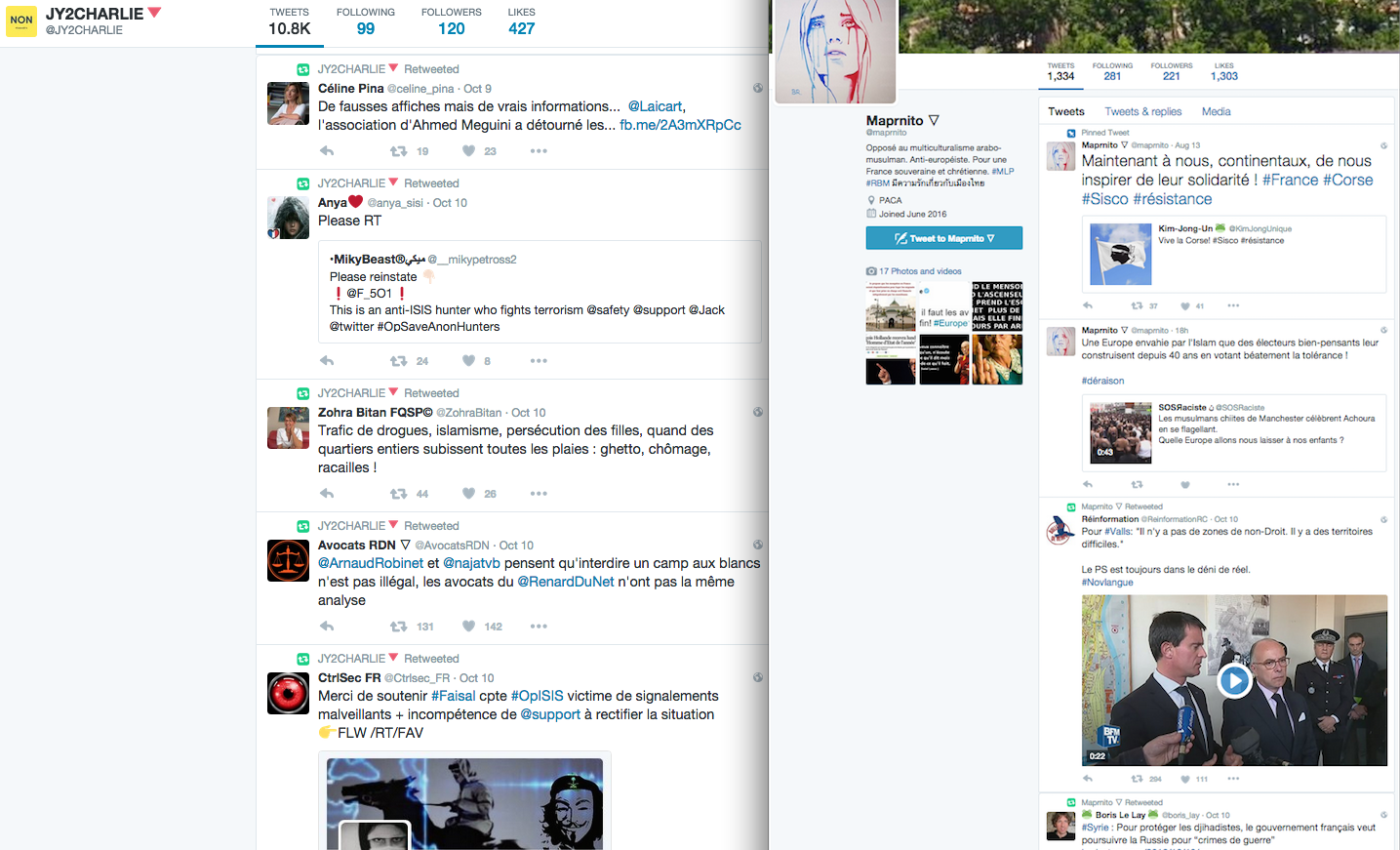Expand more options on Maprnito's pinned tweet
1400x850 pixels.
pos(1233,305)
